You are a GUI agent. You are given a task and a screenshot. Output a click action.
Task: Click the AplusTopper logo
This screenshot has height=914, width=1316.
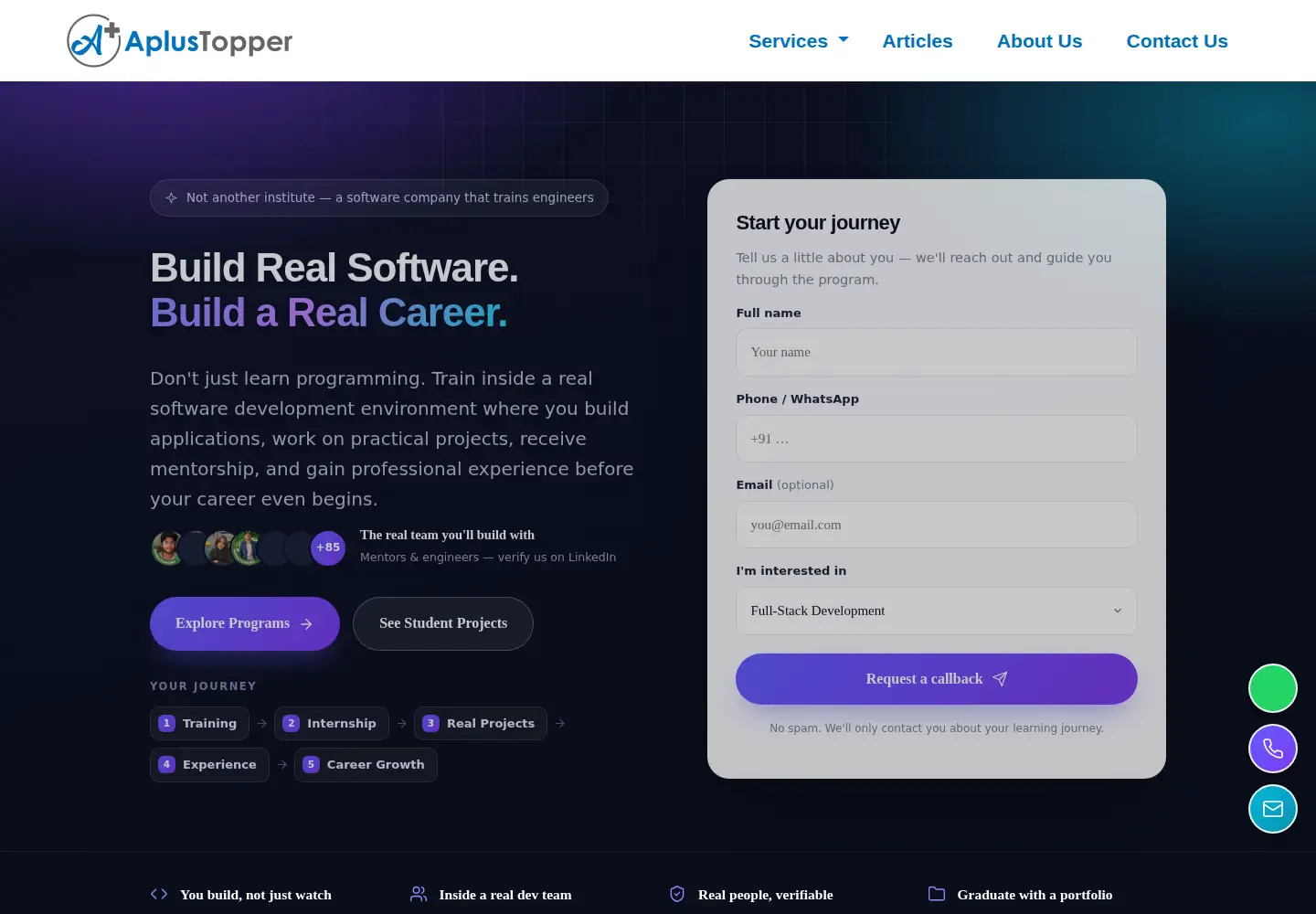click(180, 41)
